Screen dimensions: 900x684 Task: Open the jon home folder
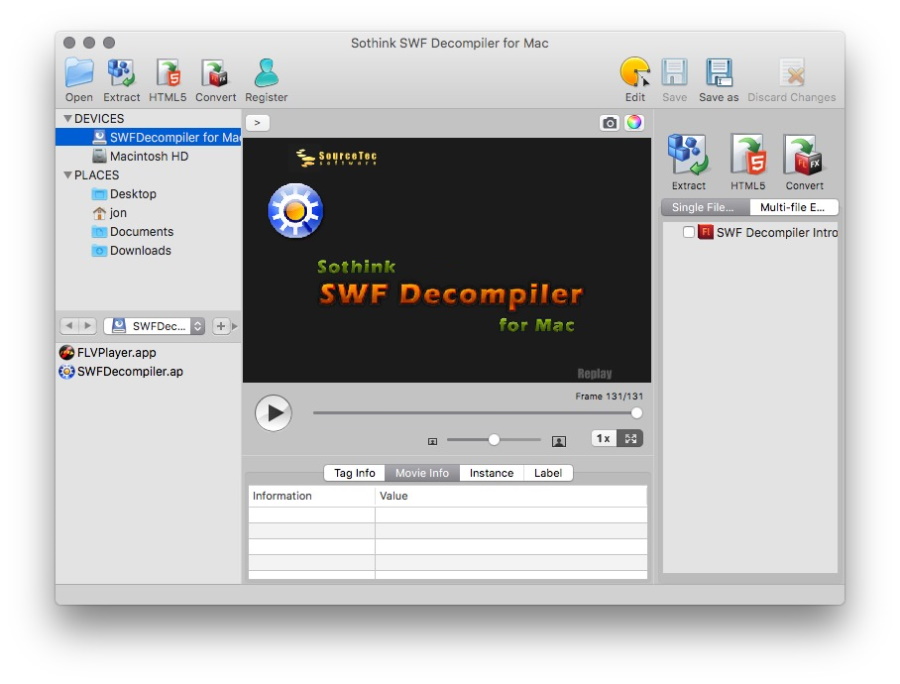[148, 213]
